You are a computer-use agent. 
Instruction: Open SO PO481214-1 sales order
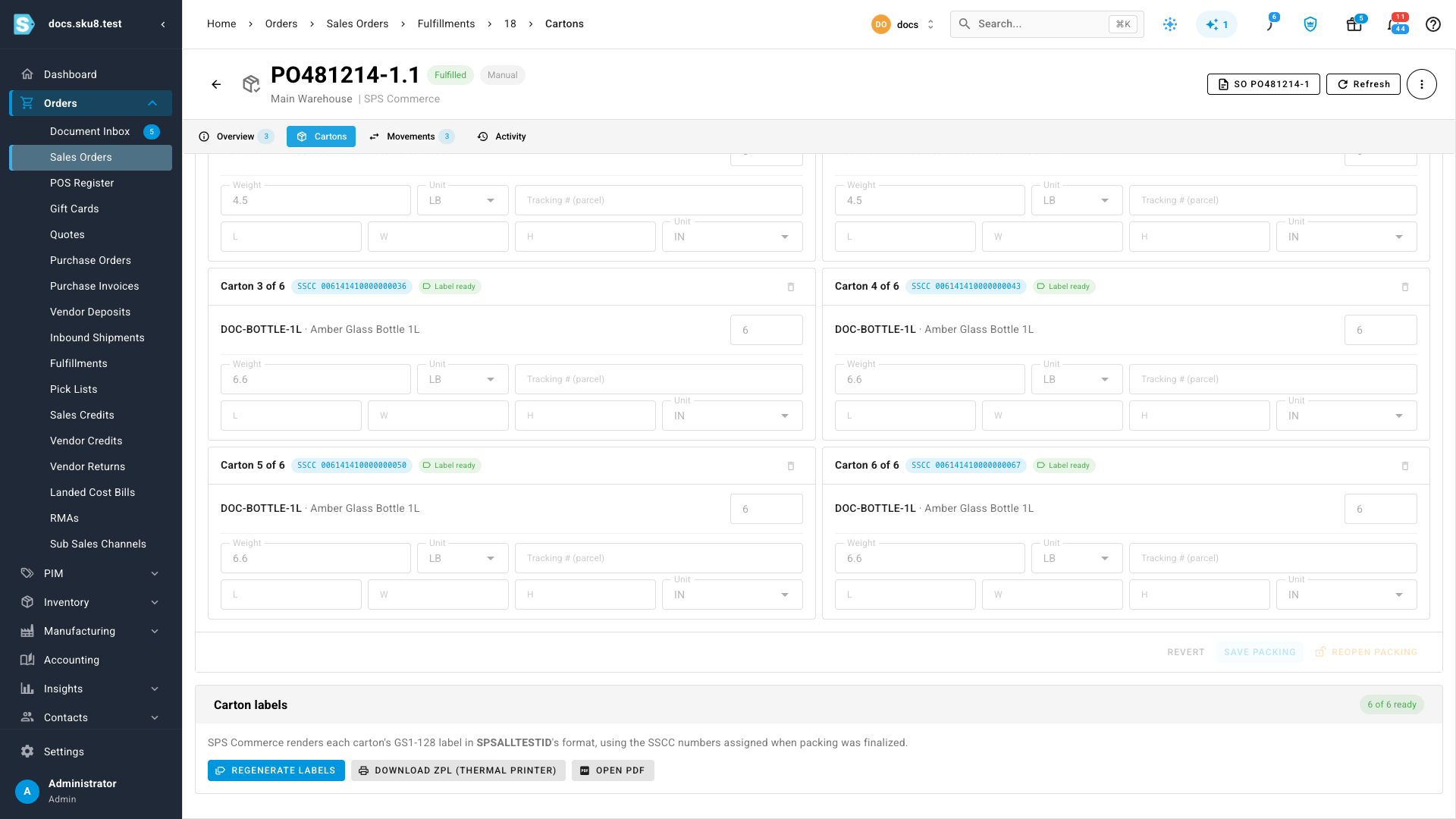click(x=1263, y=84)
